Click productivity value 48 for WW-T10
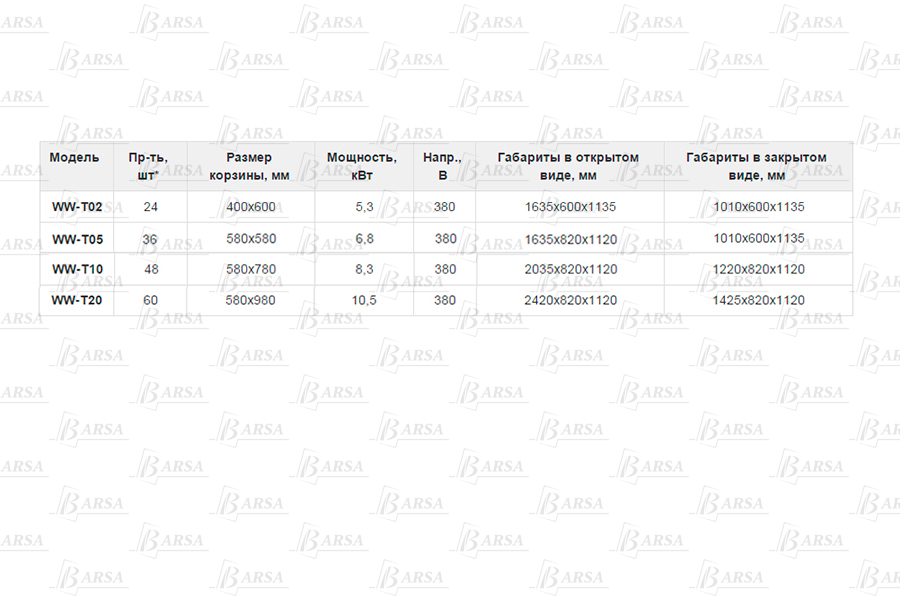This screenshot has width=900, height=600. click(151, 269)
